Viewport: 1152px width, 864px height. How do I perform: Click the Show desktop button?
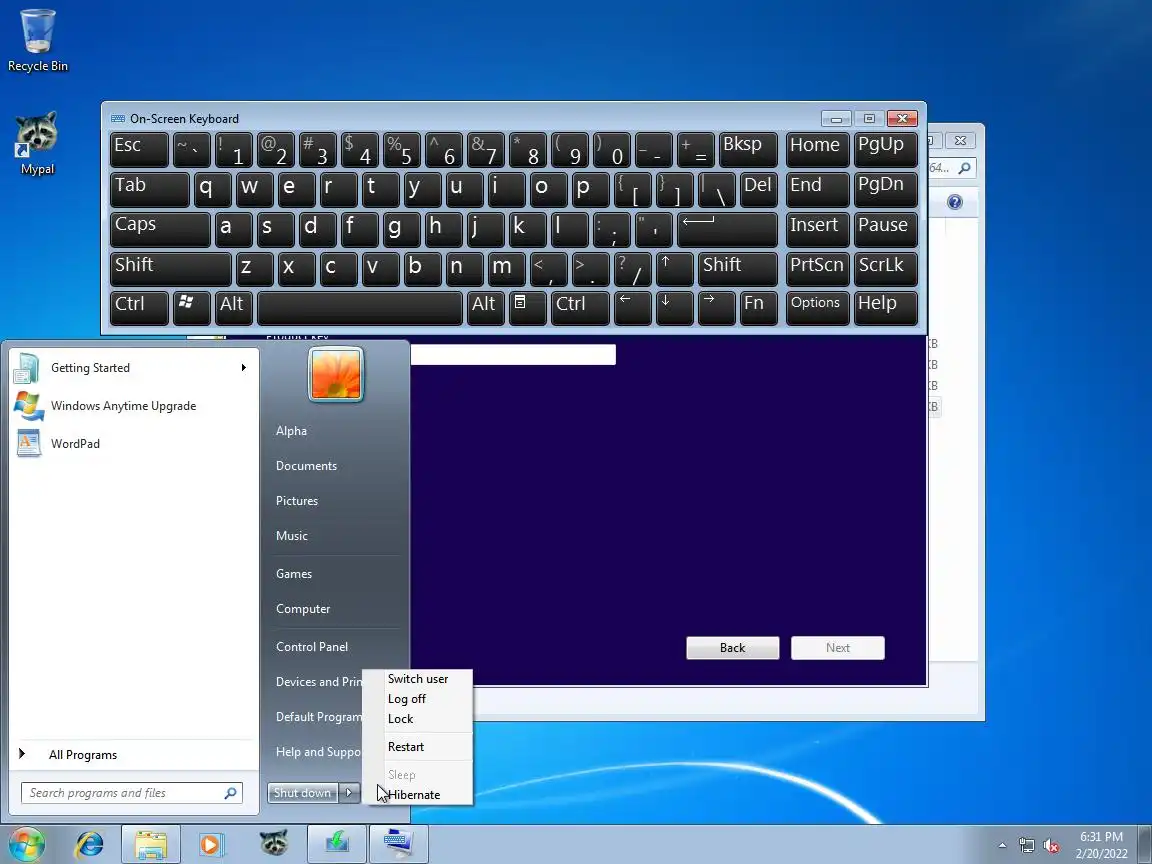(1146, 844)
